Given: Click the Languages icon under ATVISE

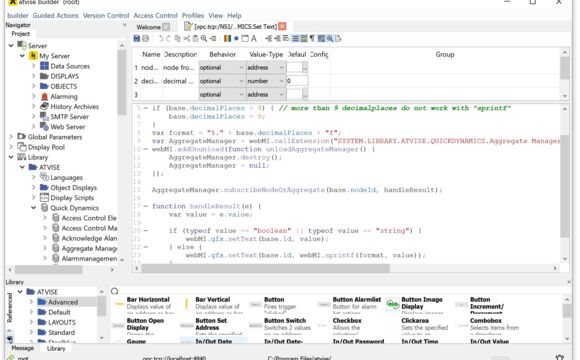Looking at the screenshot, I should pos(44,177).
